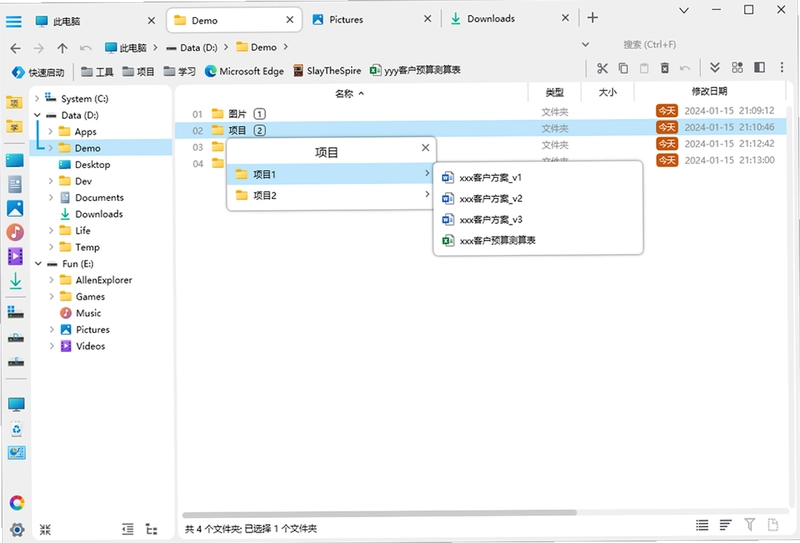Viewport: 800px width, 543px height.
Task: Open the tab list chevron dropdown
Action: pos(684,10)
